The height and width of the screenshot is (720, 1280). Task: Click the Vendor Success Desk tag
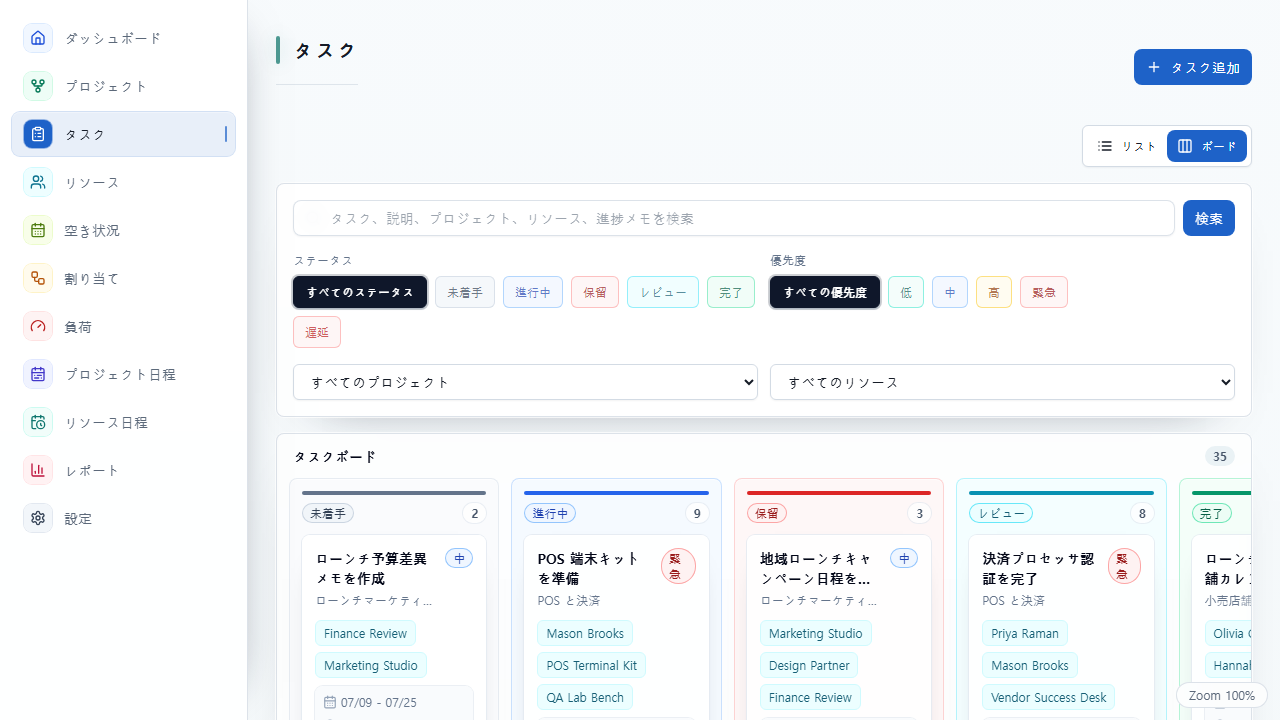[x=1049, y=697]
